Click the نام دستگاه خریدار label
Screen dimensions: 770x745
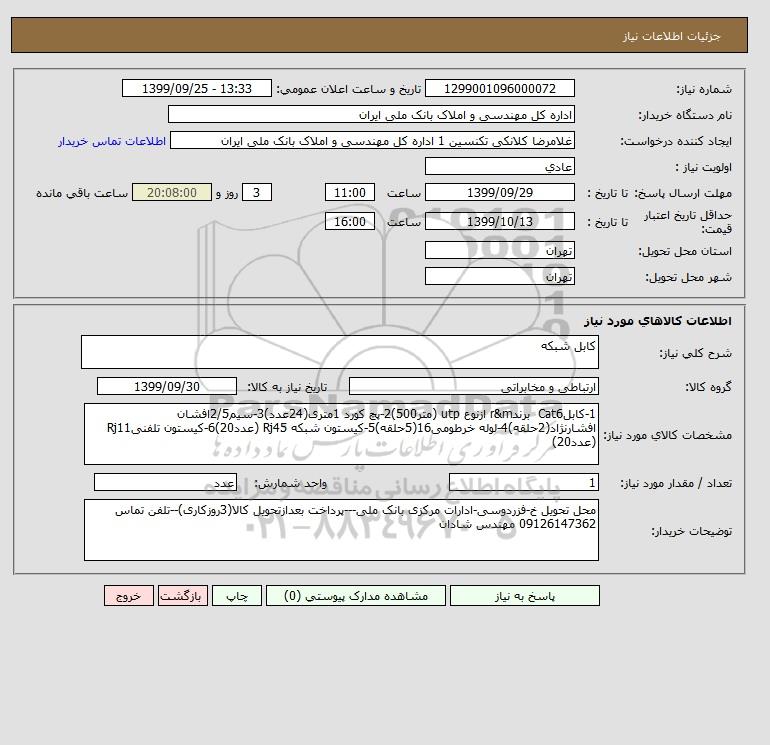pos(685,115)
